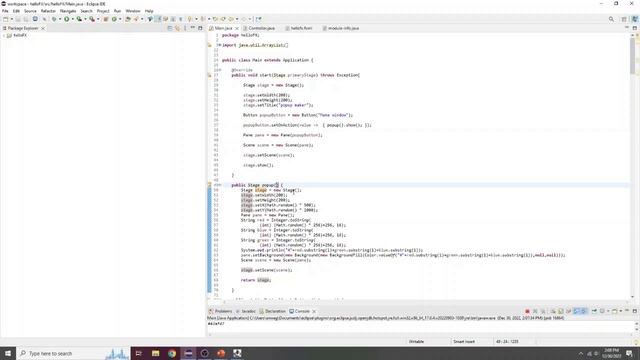
Task: Click the taskbar search box
Action: pyautogui.click(x=73, y=353)
